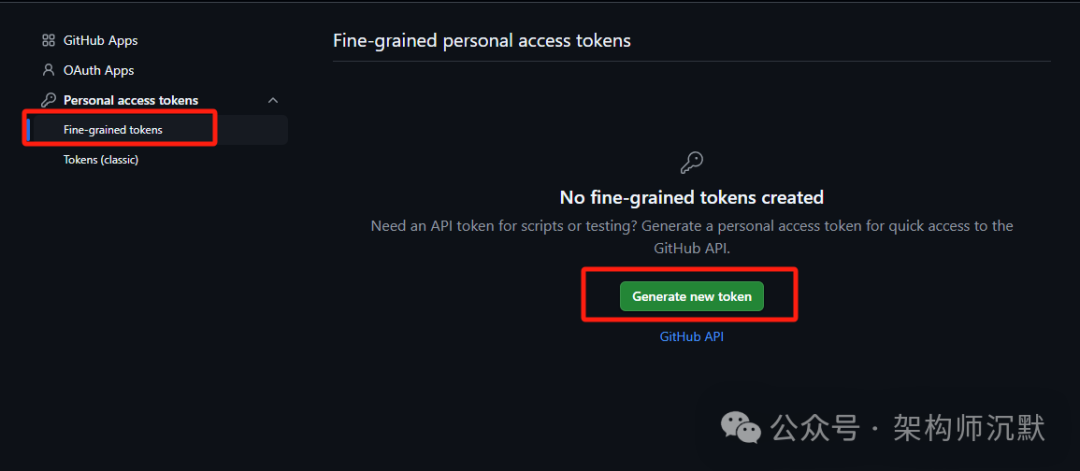Click the key icon beside Personal access tokens

tap(48, 100)
